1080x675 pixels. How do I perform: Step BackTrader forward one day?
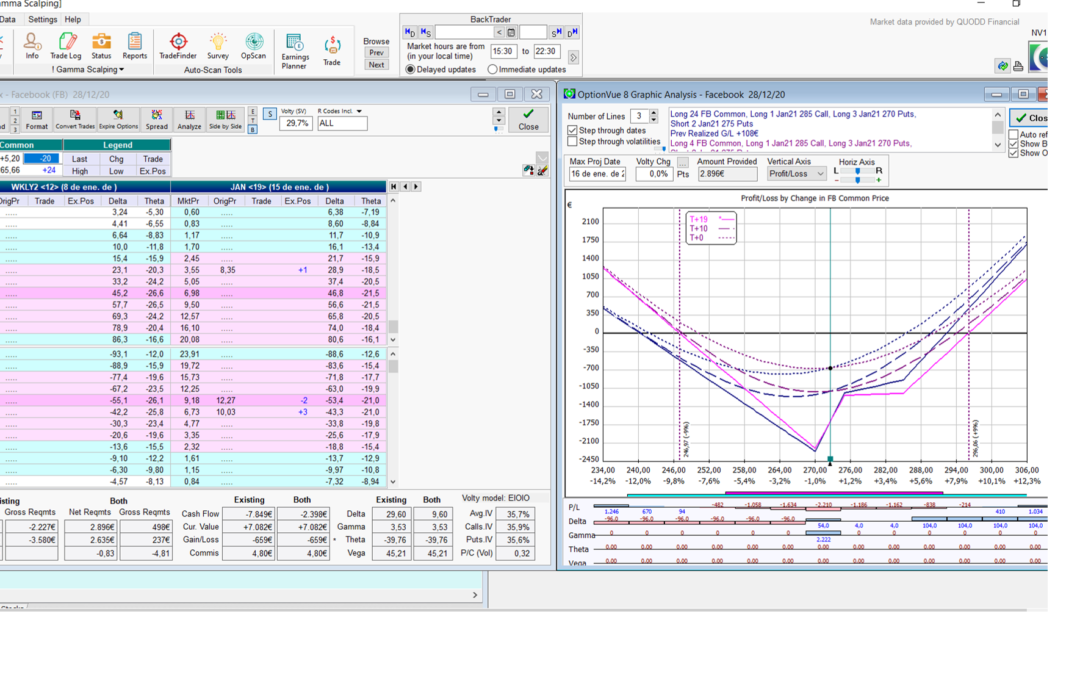click(572, 32)
